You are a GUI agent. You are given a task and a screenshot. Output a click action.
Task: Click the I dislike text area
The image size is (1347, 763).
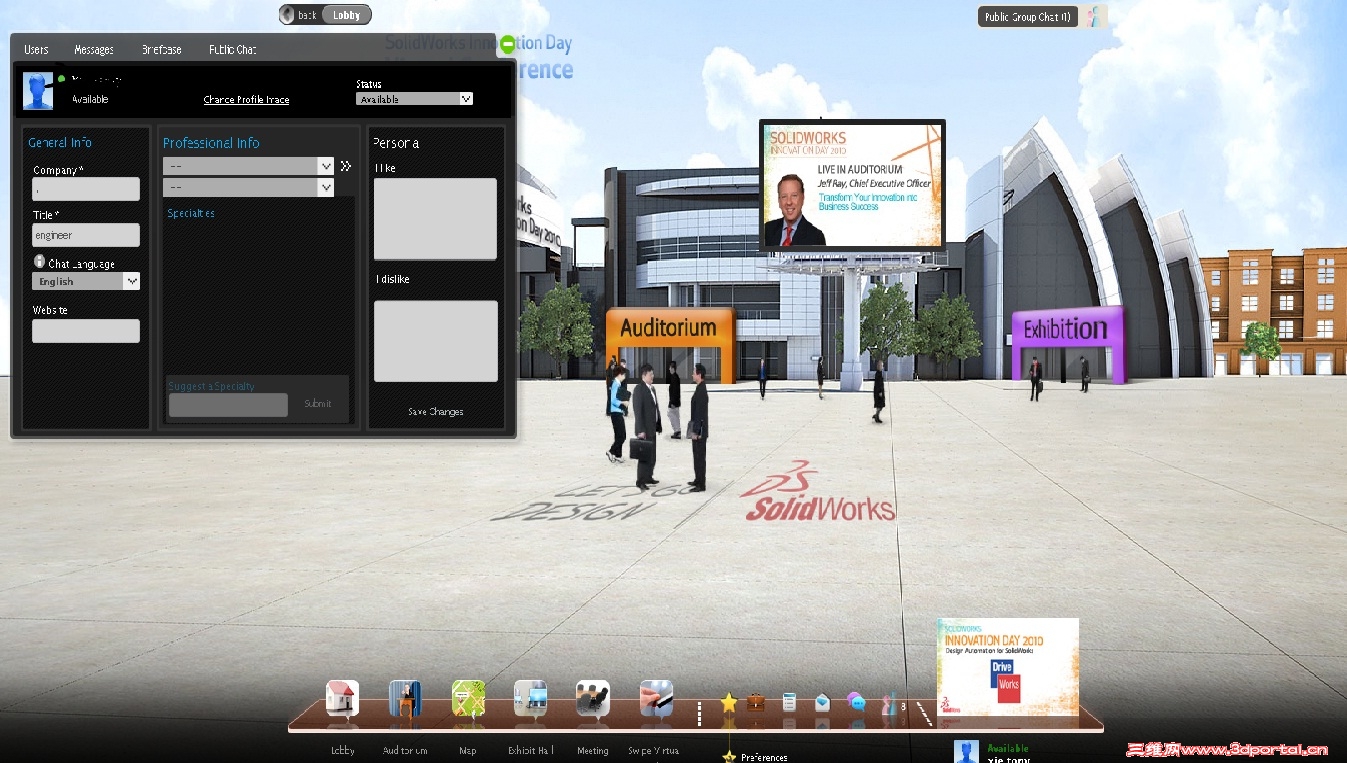(435, 341)
